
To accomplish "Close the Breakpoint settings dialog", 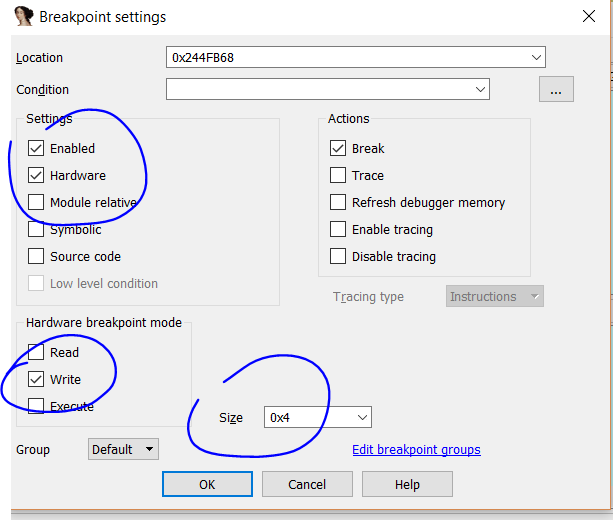I will pos(588,17).
